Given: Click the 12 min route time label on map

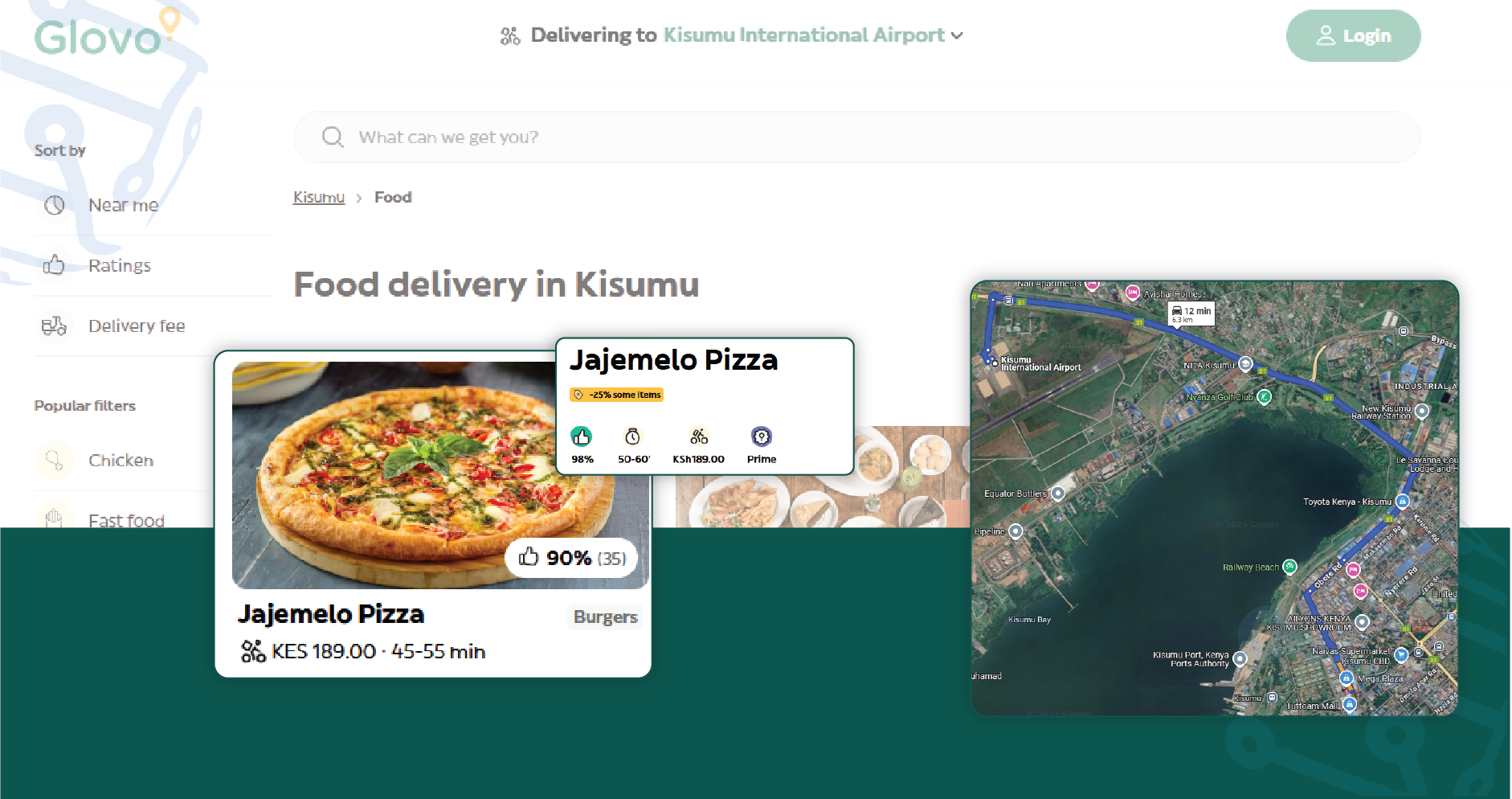Looking at the screenshot, I should (x=1191, y=313).
